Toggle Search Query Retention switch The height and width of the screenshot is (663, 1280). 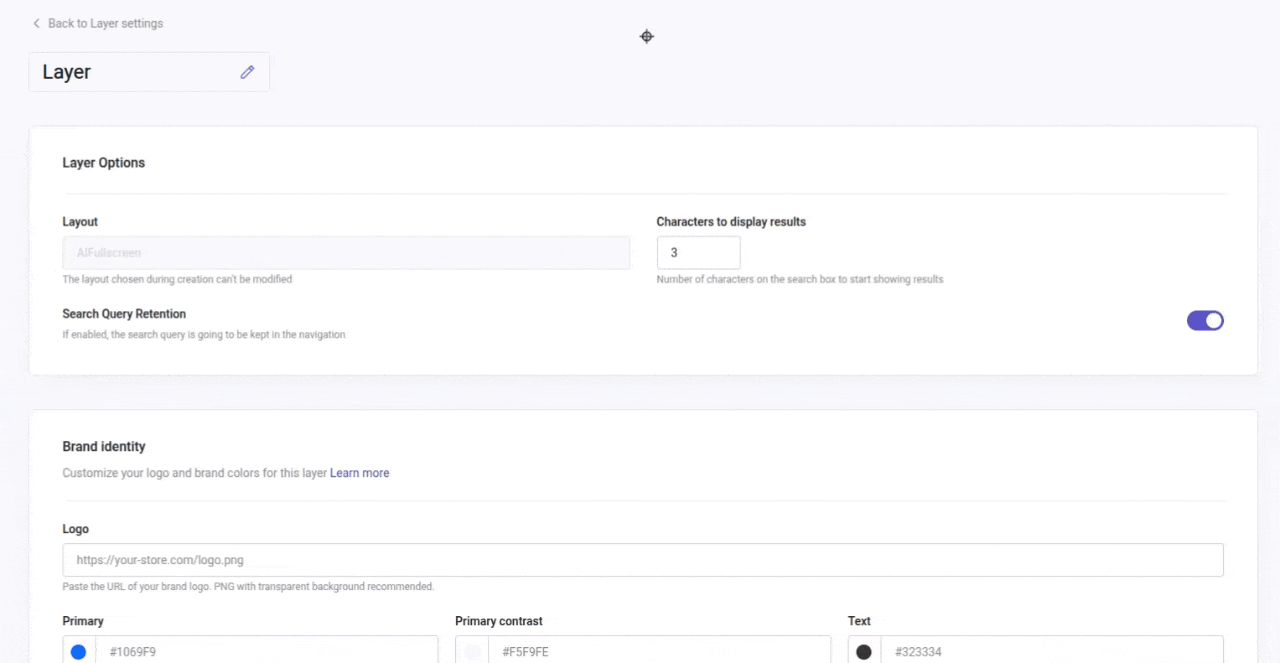coord(1205,320)
